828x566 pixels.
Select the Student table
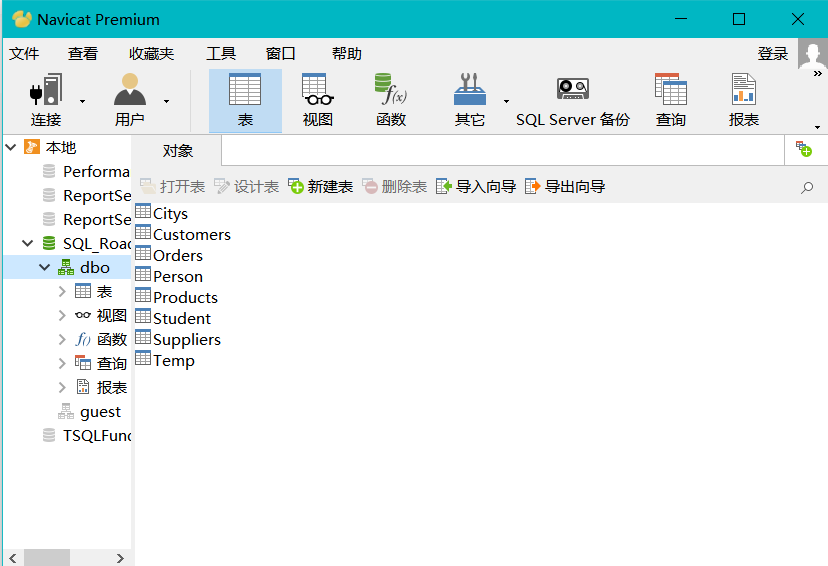coord(173,318)
